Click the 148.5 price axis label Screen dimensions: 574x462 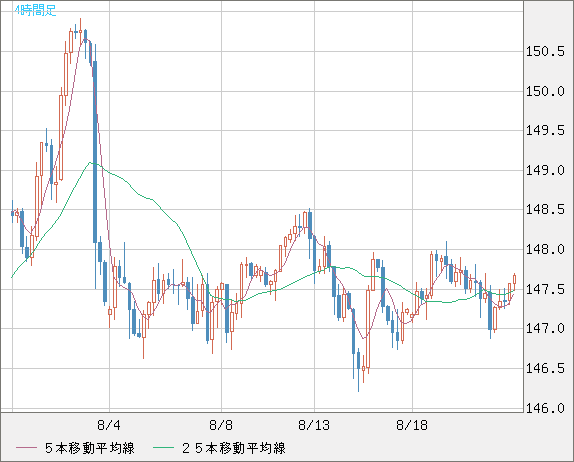click(x=545, y=210)
